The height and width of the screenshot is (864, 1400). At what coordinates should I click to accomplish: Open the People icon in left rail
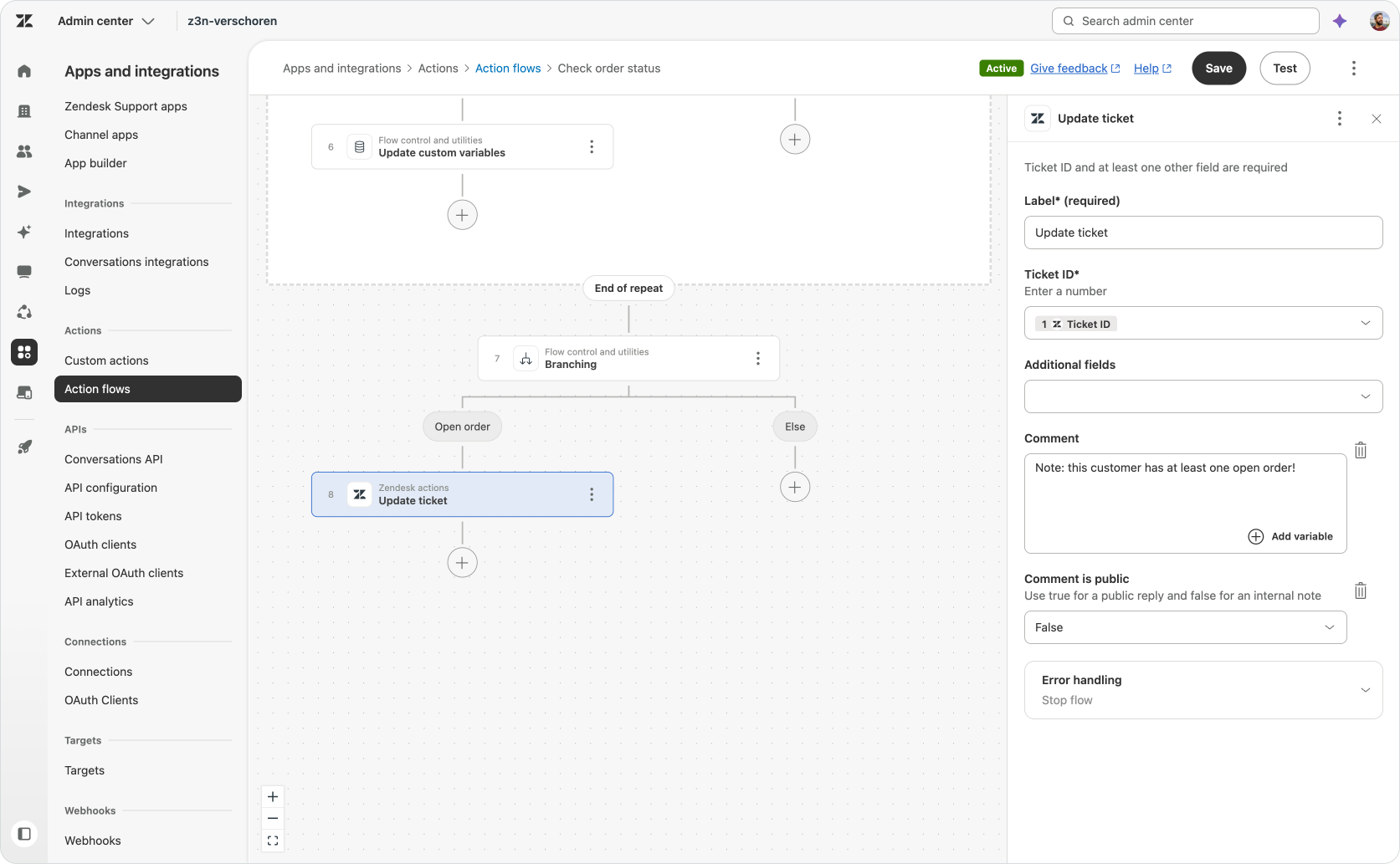(24, 151)
